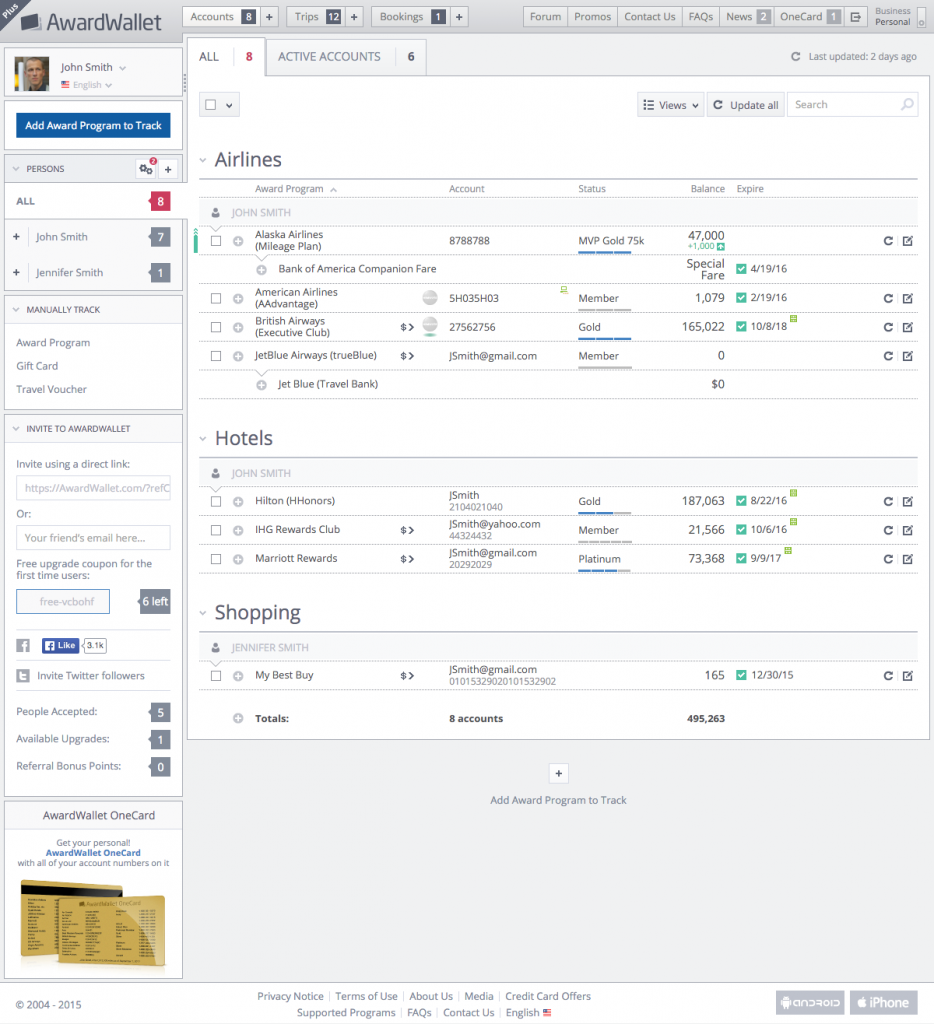The width and height of the screenshot is (934, 1024).
Task: Click the friend's email input field
Action: pos(93,538)
